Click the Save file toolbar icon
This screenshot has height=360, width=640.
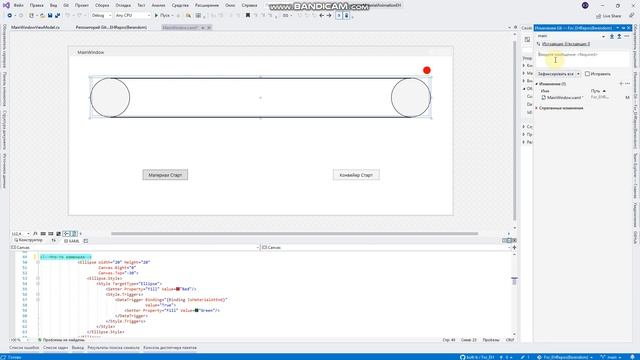click(x=50, y=16)
